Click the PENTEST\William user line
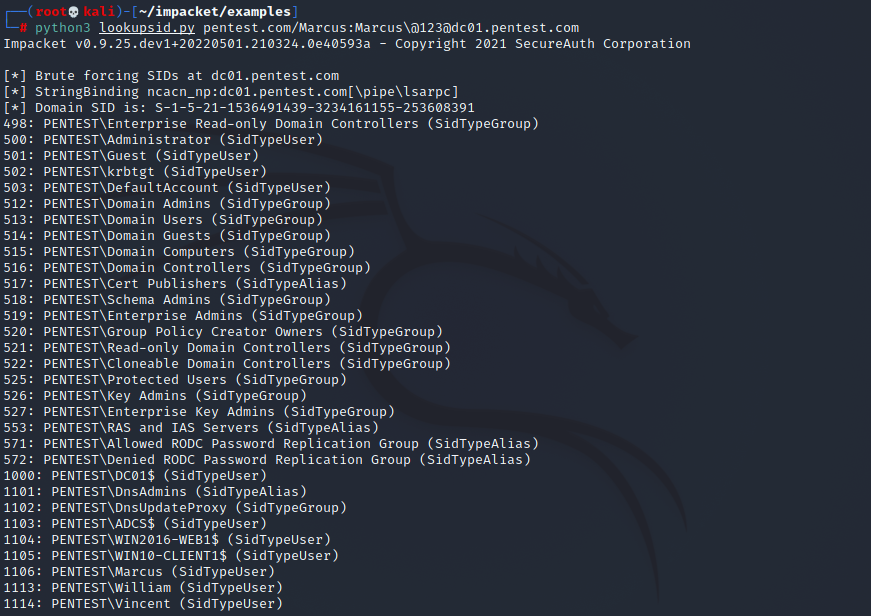This screenshot has height=616, width=871. [x=143, y=588]
